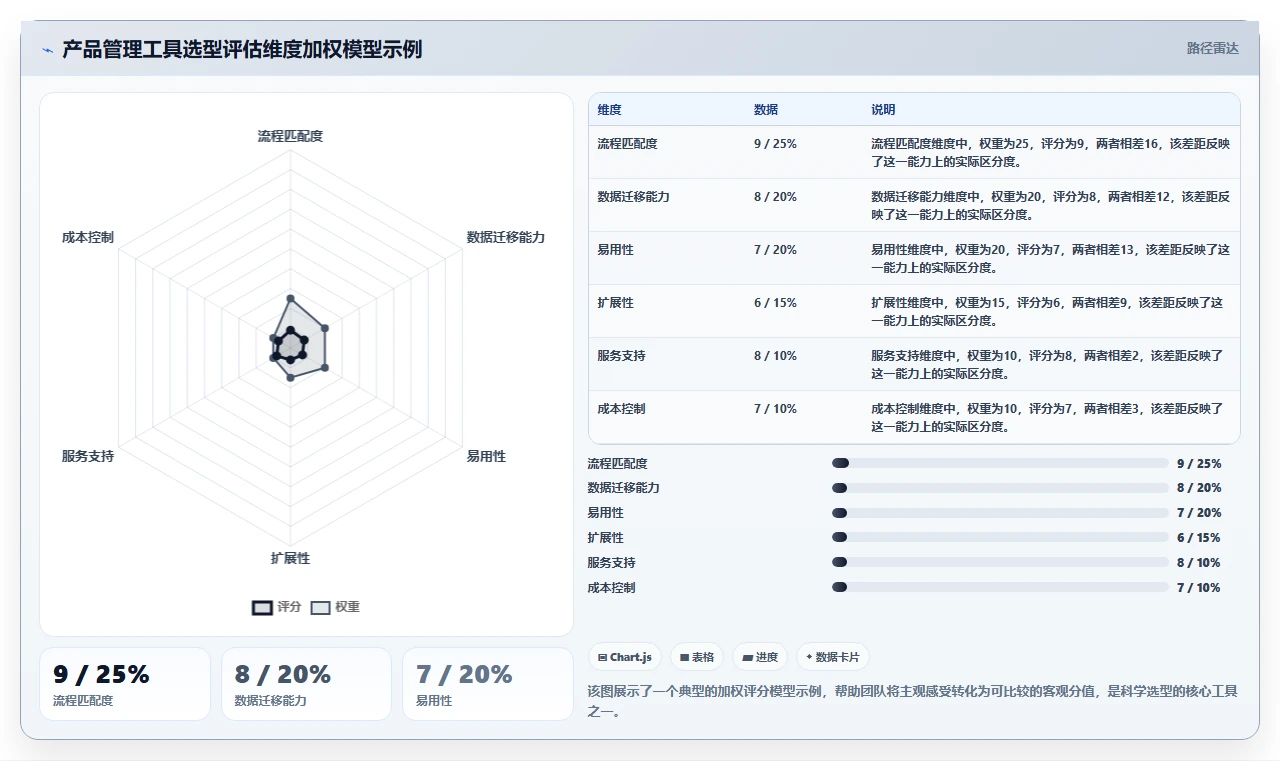Click the 扩展性 radar axis label
Screen dimensions: 1280x761
(290, 558)
